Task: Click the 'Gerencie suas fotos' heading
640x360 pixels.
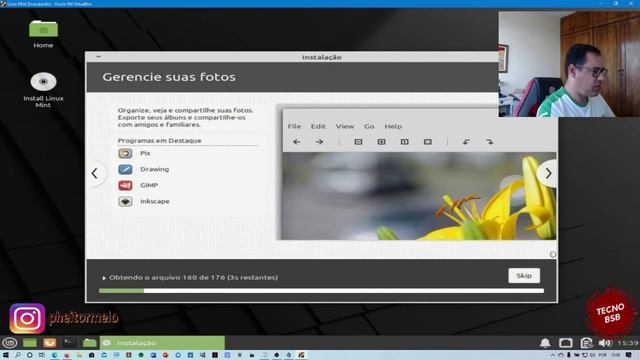Action: [169, 77]
